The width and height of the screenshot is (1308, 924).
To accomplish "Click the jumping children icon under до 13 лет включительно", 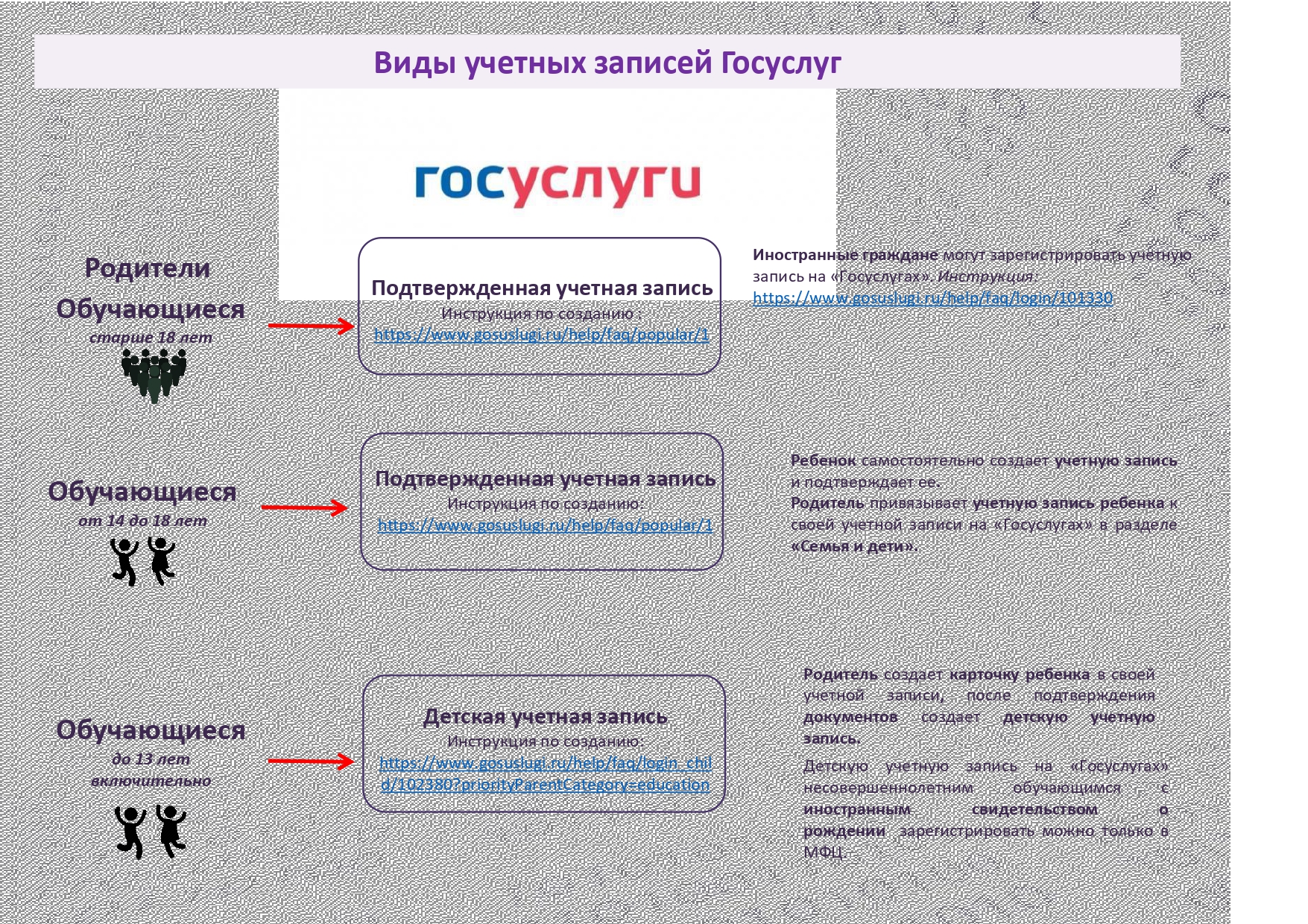I will (150, 832).
